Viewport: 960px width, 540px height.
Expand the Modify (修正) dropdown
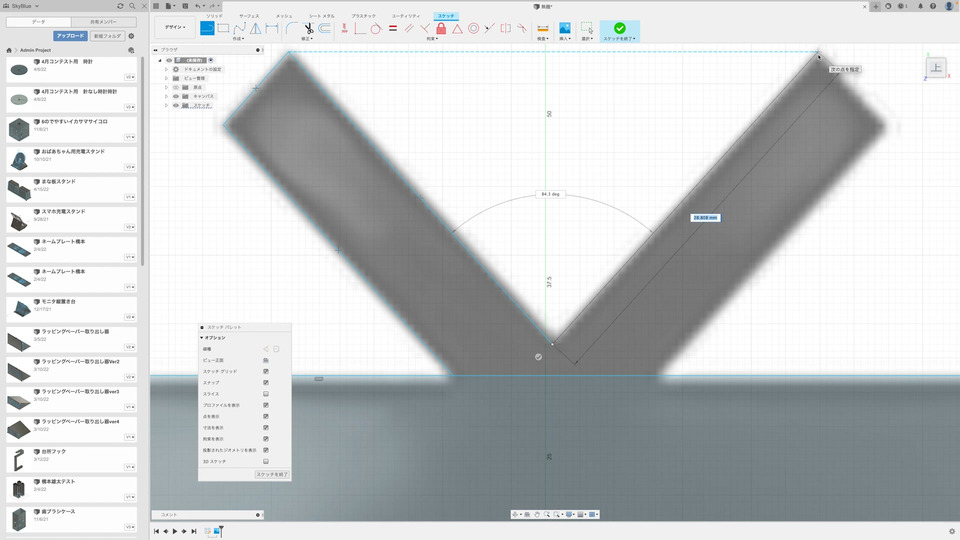click(307, 39)
